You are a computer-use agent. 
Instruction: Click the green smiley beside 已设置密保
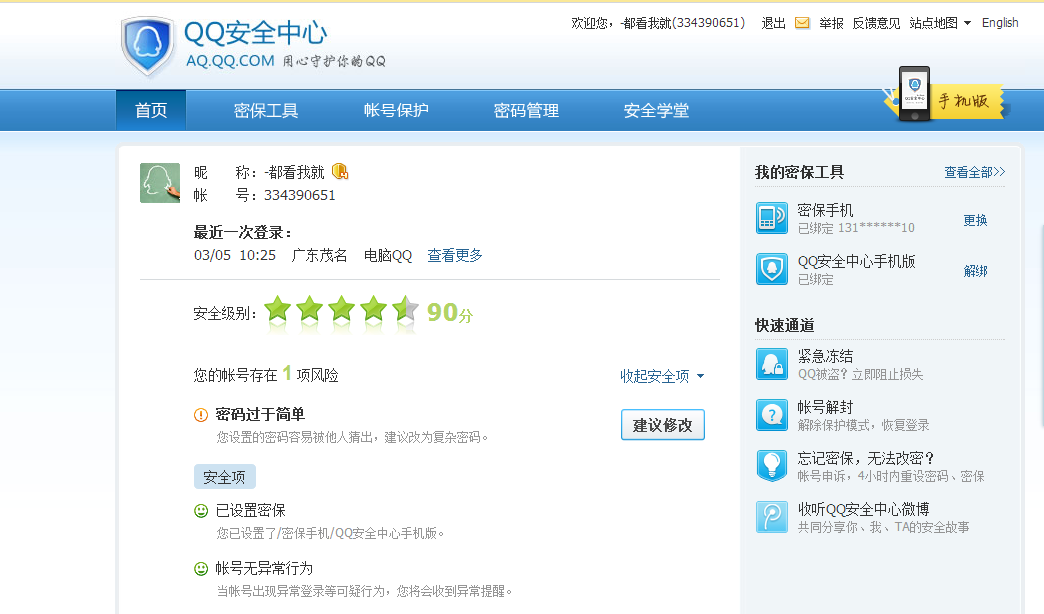coord(200,511)
